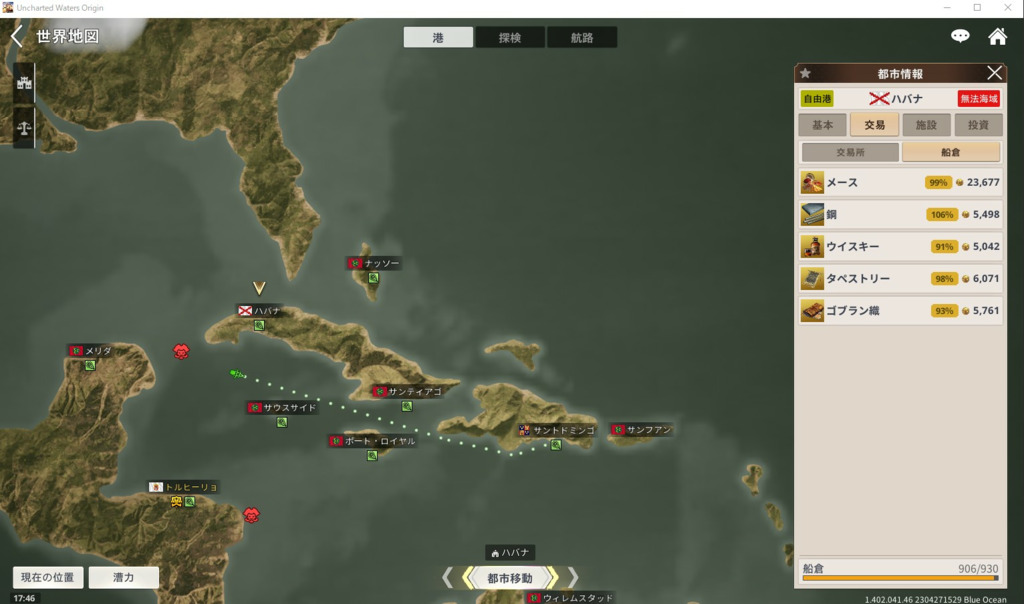Click the 無法海域 red badge
Viewport: 1024px width, 604px height.
tap(979, 99)
